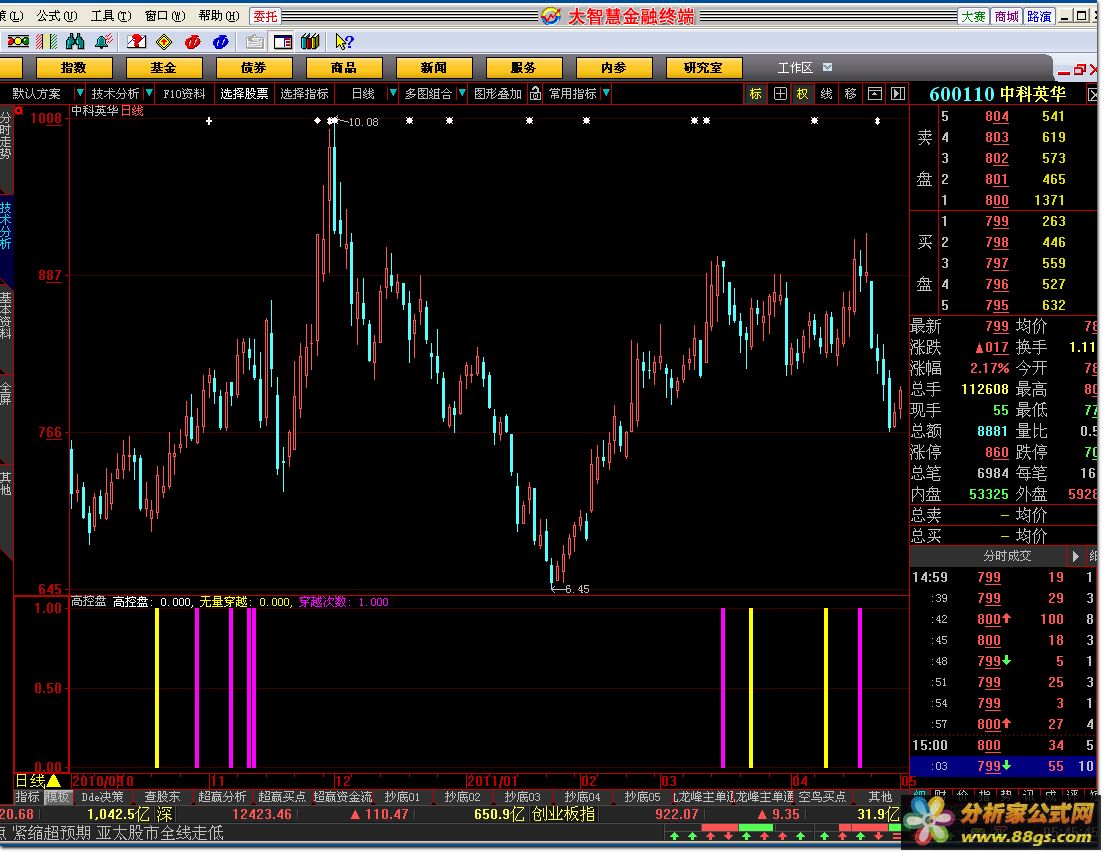
Task: Click 图形叠加 in chart toolbar
Action: (x=497, y=94)
